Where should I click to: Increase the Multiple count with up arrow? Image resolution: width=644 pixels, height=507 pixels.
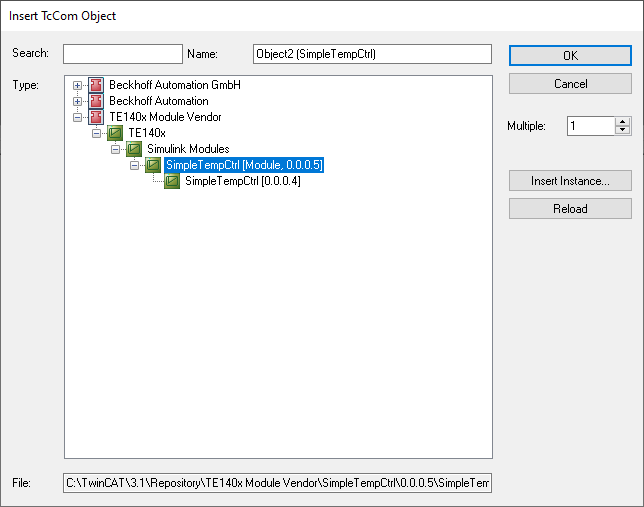tap(623, 122)
